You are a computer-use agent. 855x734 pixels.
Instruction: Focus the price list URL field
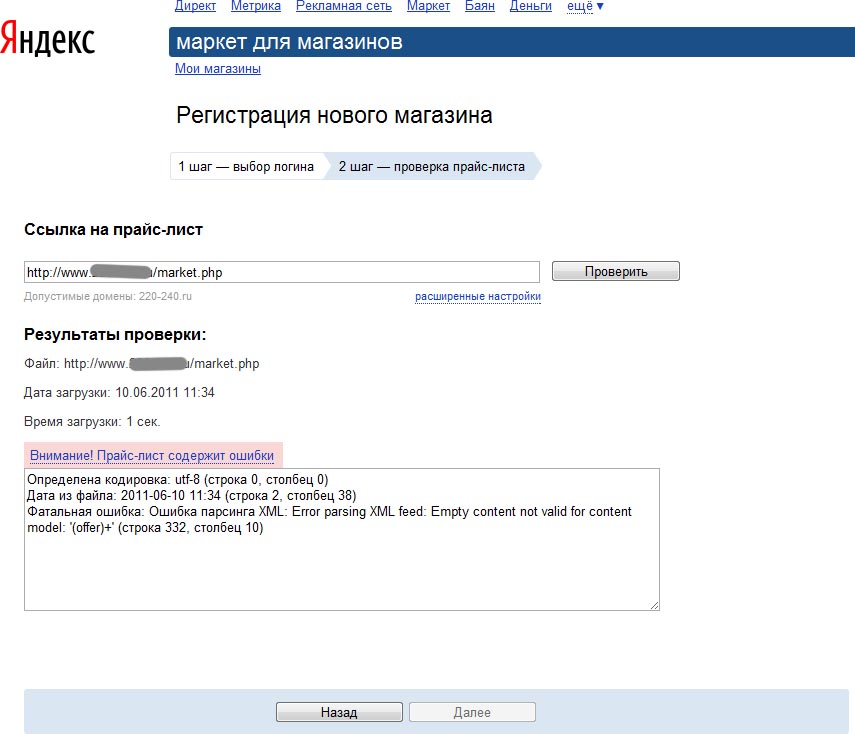pos(282,272)
